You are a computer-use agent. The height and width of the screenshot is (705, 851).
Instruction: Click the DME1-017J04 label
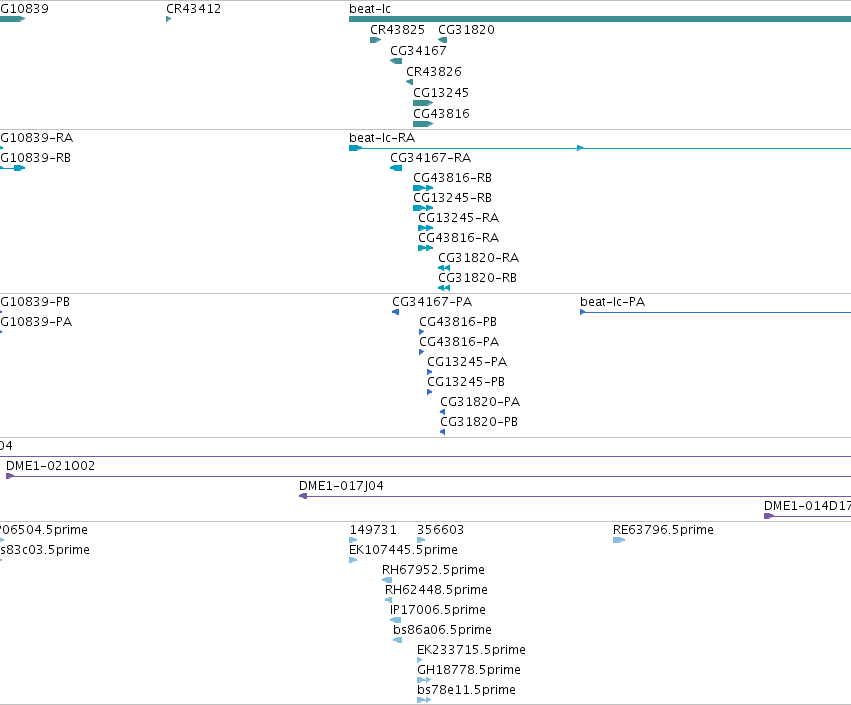341,486
